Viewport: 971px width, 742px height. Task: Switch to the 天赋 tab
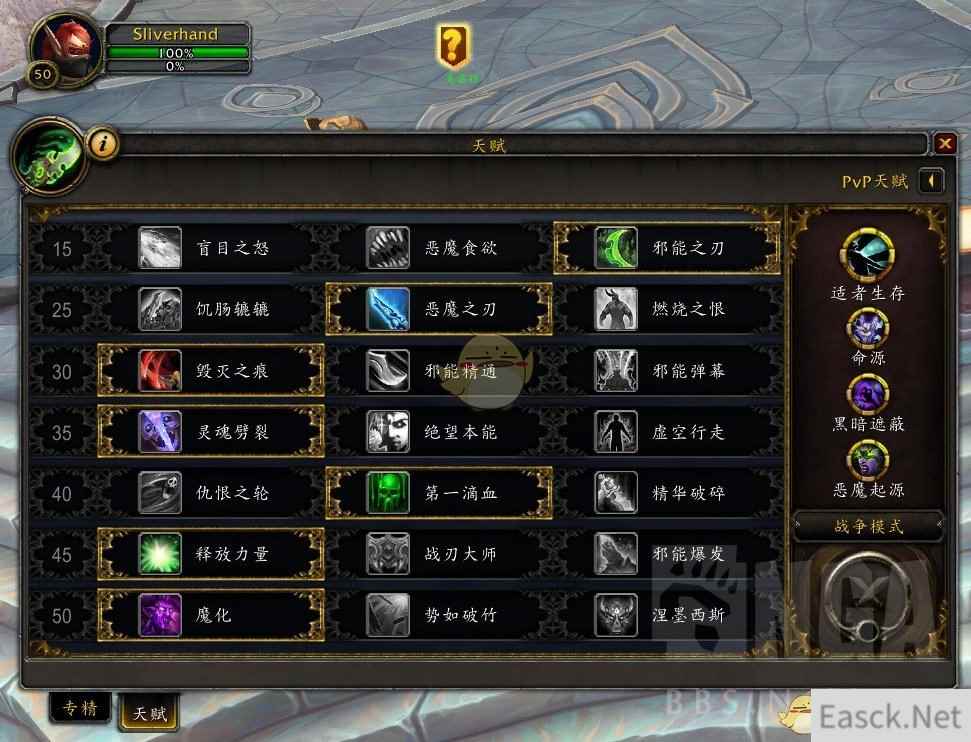click(x=149, y=713)
